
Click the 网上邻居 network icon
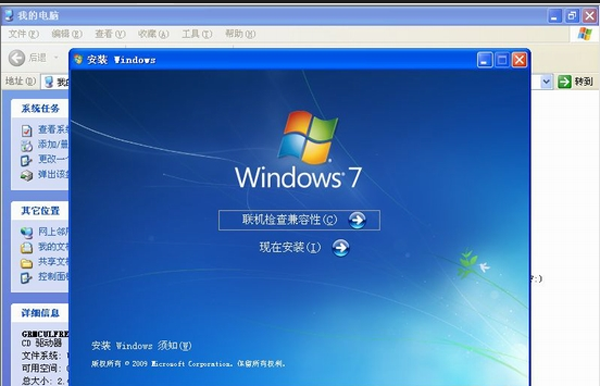26,232
